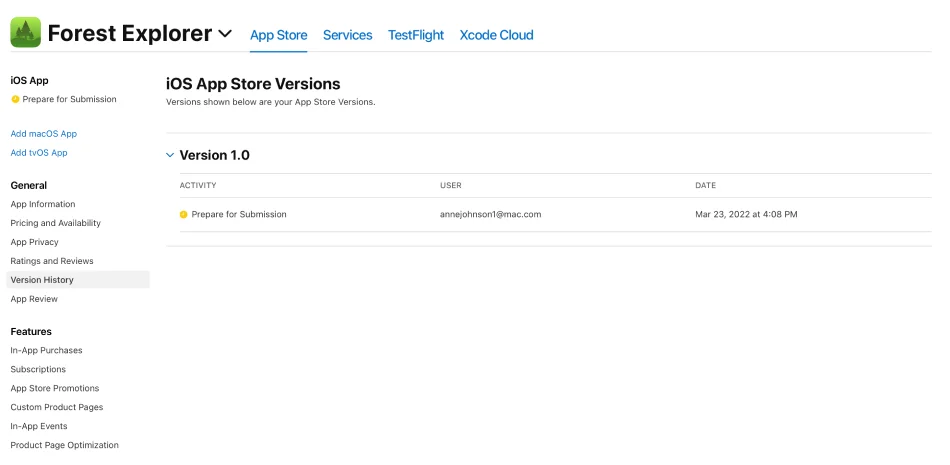The height and width of the screenshot is (465, 950).
Task: Click the annejohnson1@mac.com user cell
Action: pyautogui.click(x=491, y=215)
